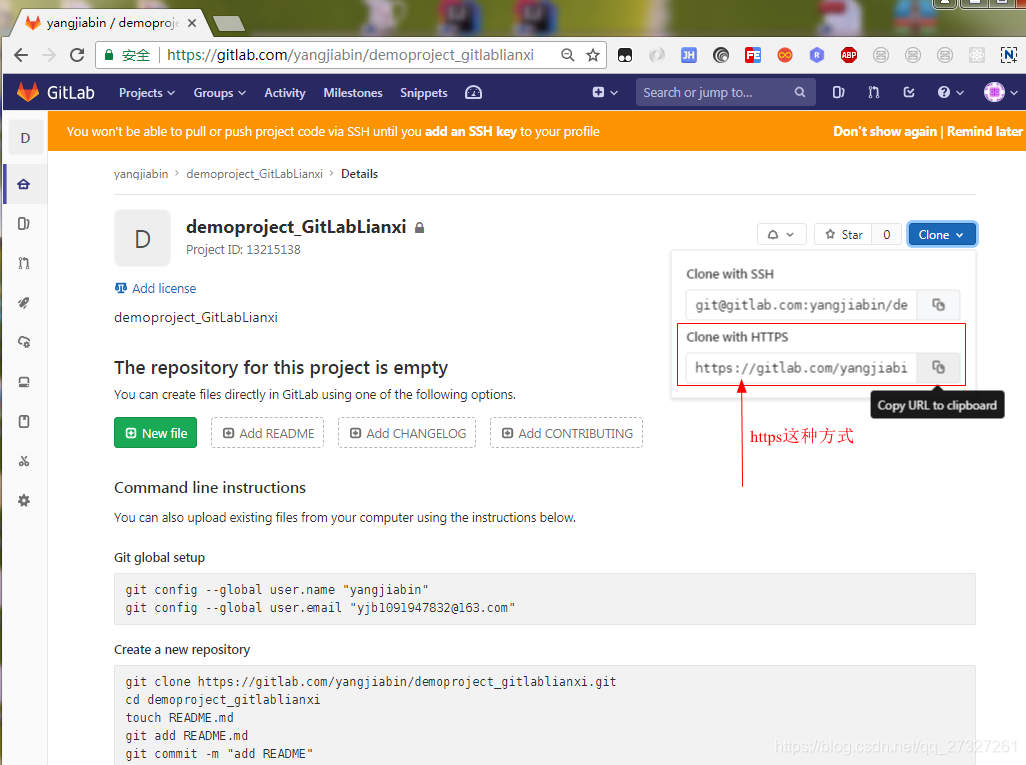Click demoproject_GitLabLianxi breadcrumb link
Viewport: 1026px width, 765px height.
255,174
